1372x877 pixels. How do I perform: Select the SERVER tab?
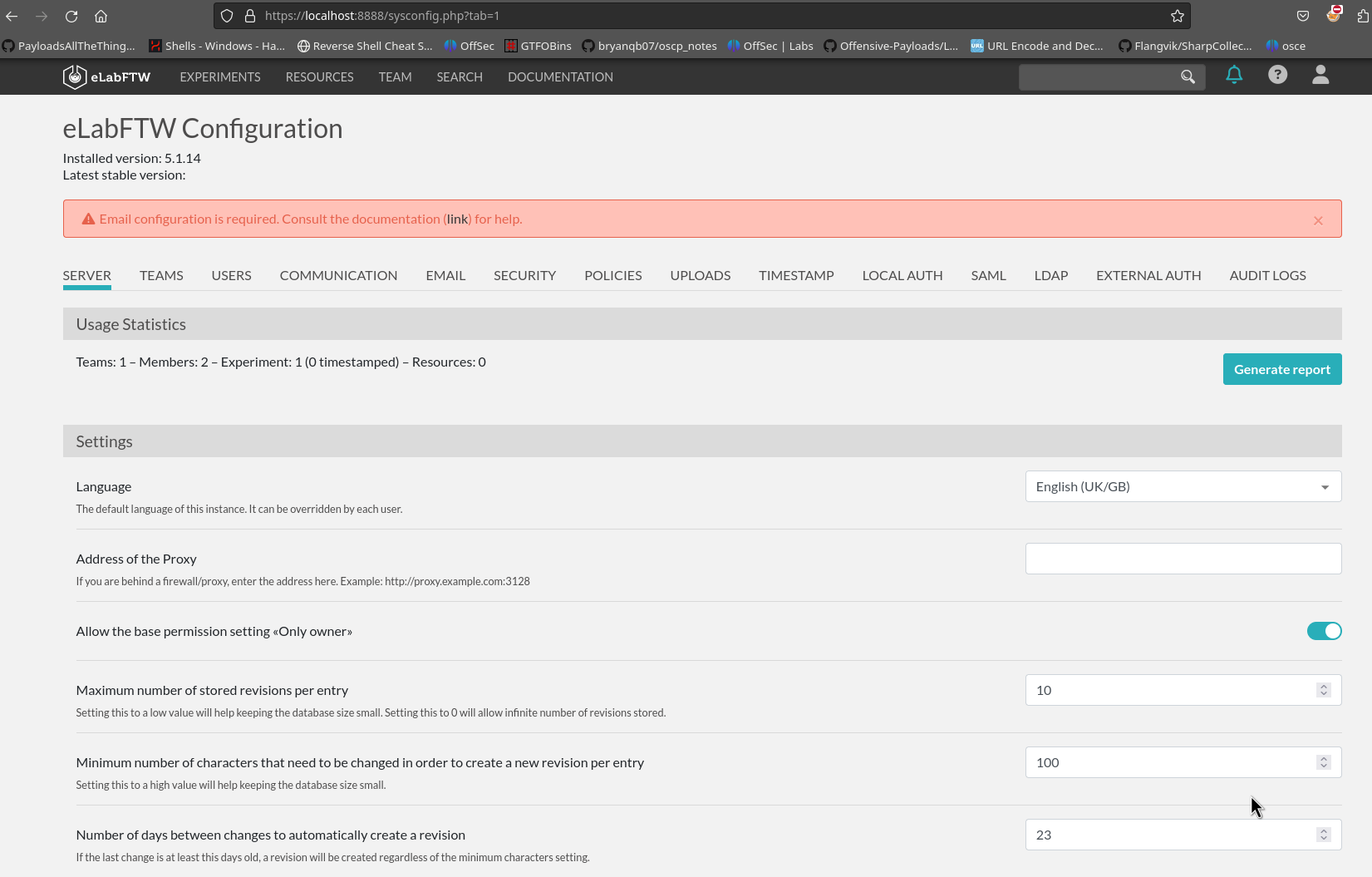pos(86,275)
